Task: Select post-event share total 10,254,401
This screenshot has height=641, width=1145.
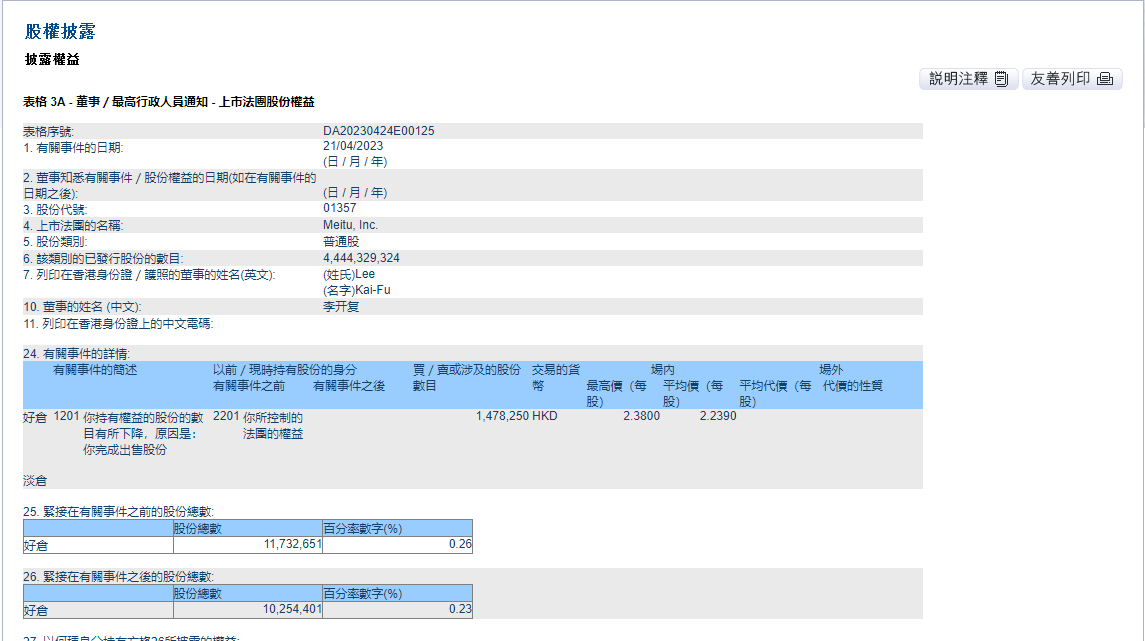Action: tap(293, 609)
